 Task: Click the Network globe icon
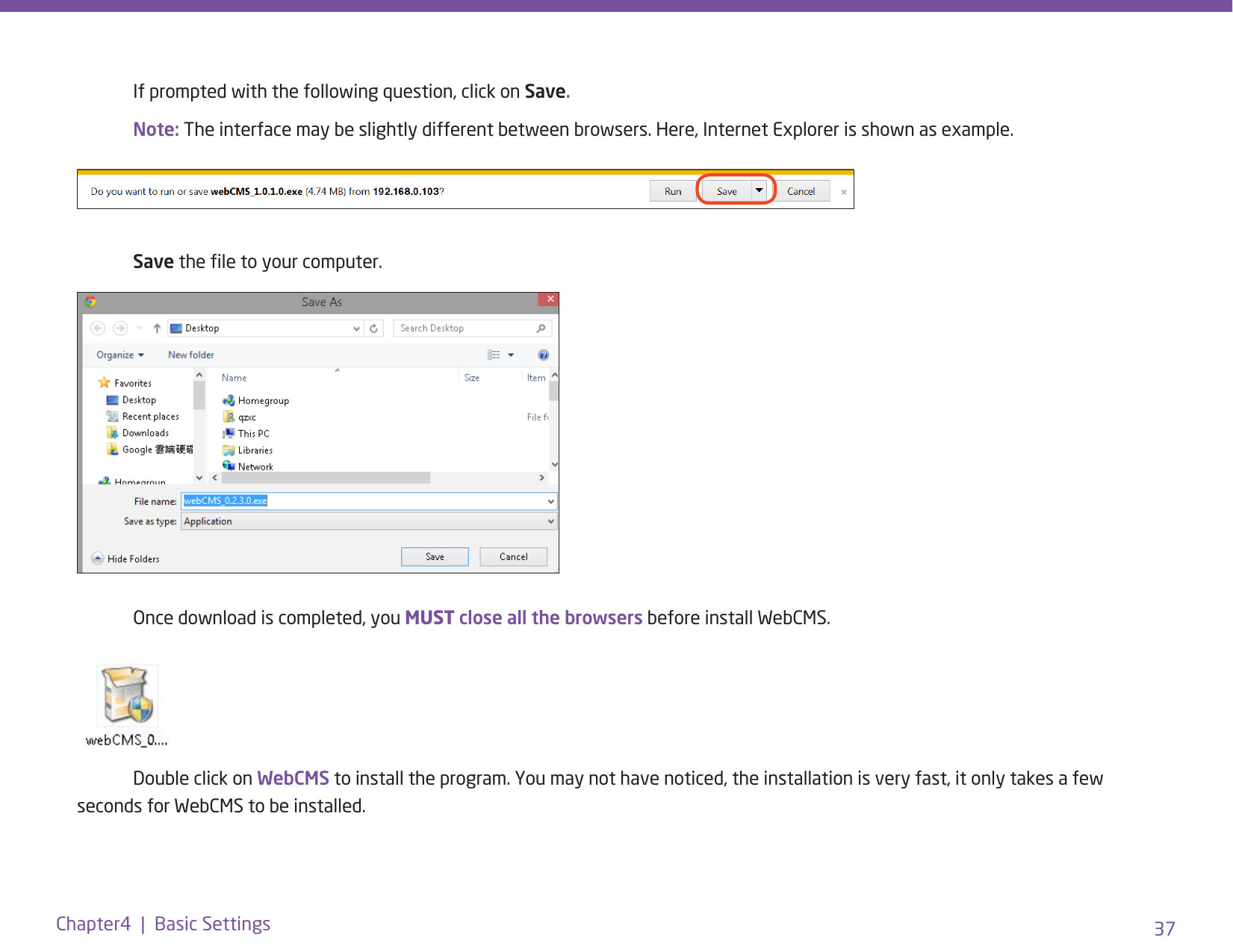coord(229,466)
